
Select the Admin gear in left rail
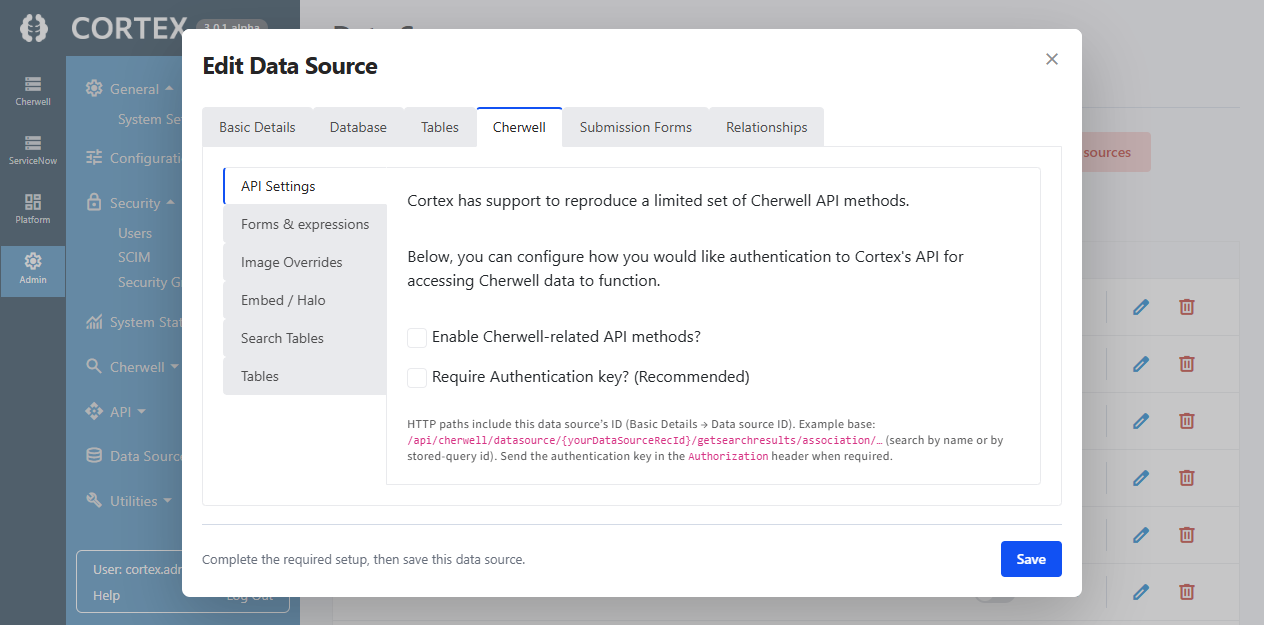(x=33, y=269)
